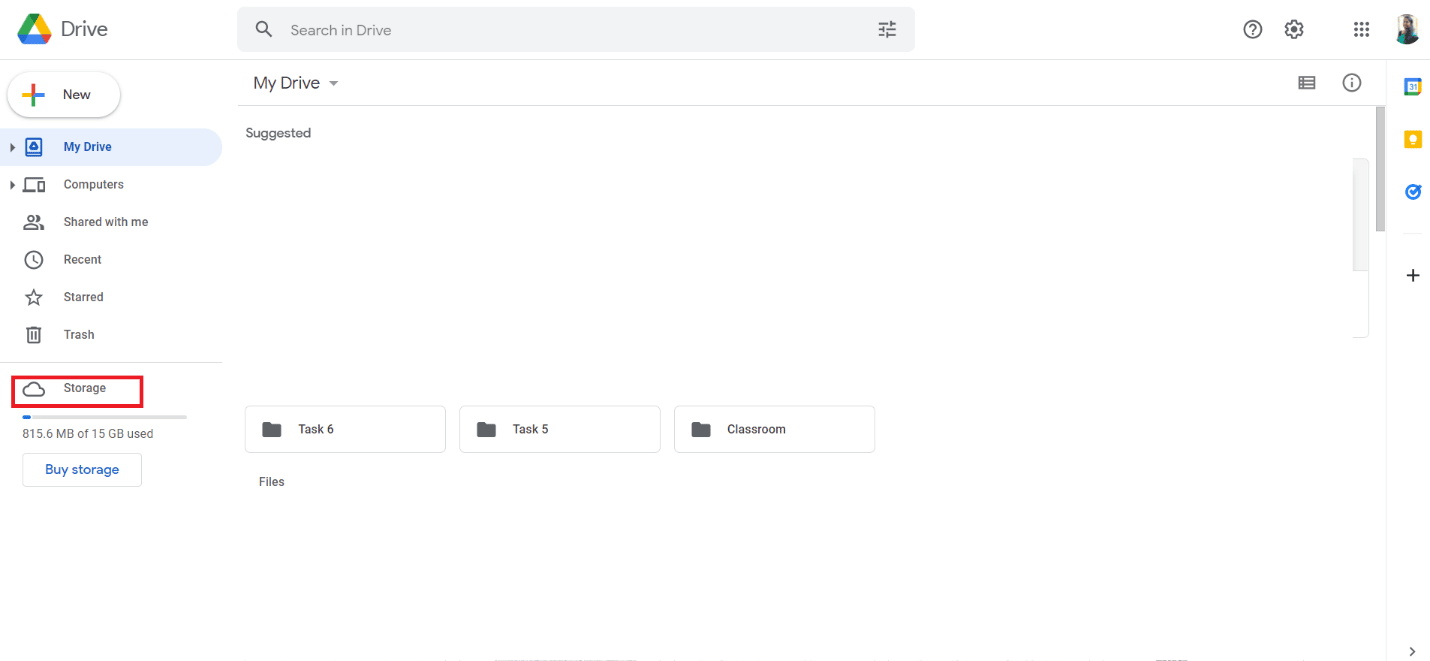This screenshot has width=1430, height=661.
Task: Click the Shared with me people icon
Action: [x=34, y=222]
